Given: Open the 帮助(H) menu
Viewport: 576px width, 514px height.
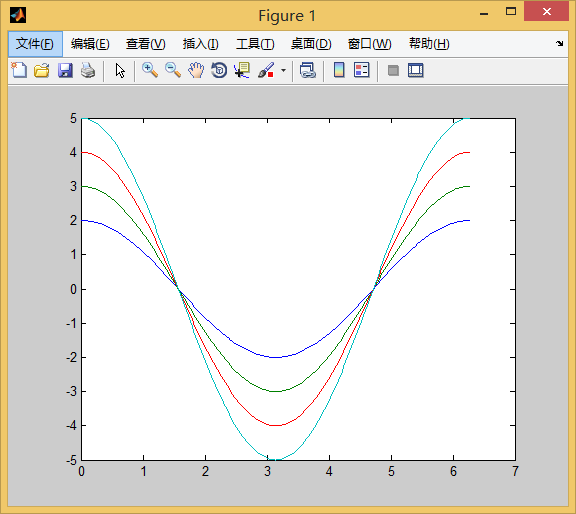Looking at the screenshot, I should [429, 44].
